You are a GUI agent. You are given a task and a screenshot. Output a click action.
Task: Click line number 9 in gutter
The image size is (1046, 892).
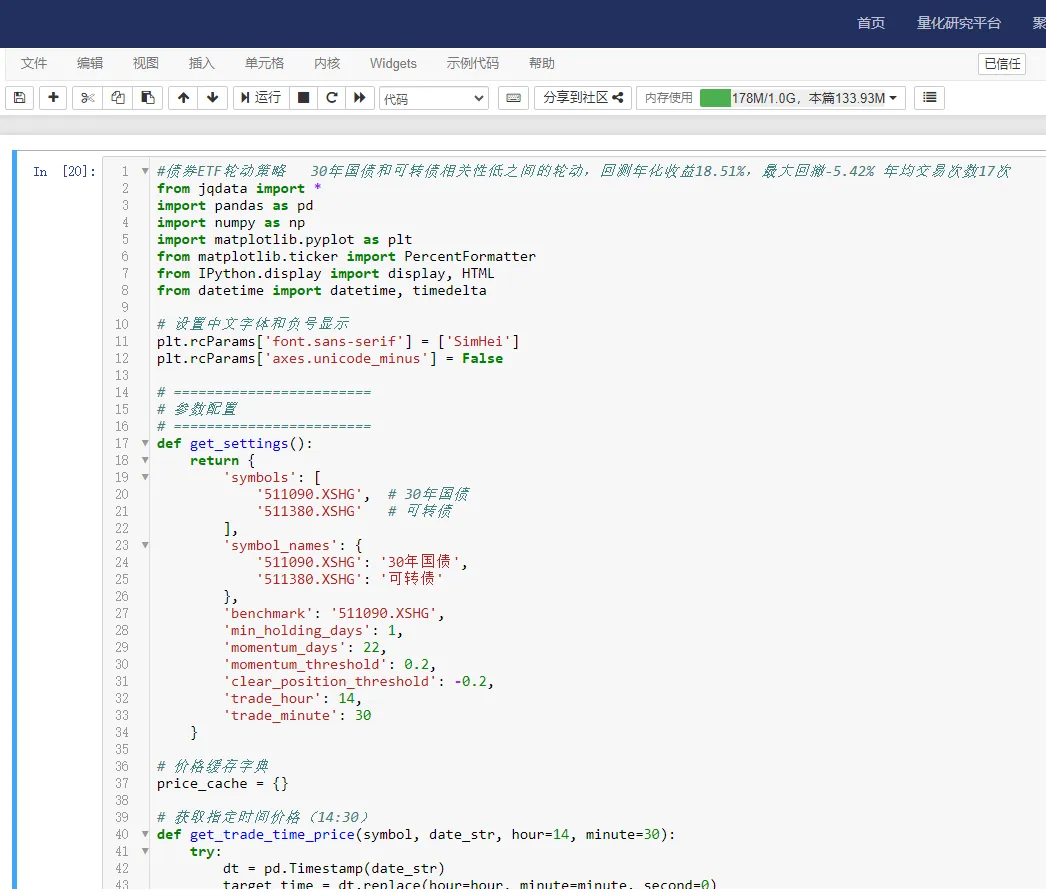click(x=125, y=307)
